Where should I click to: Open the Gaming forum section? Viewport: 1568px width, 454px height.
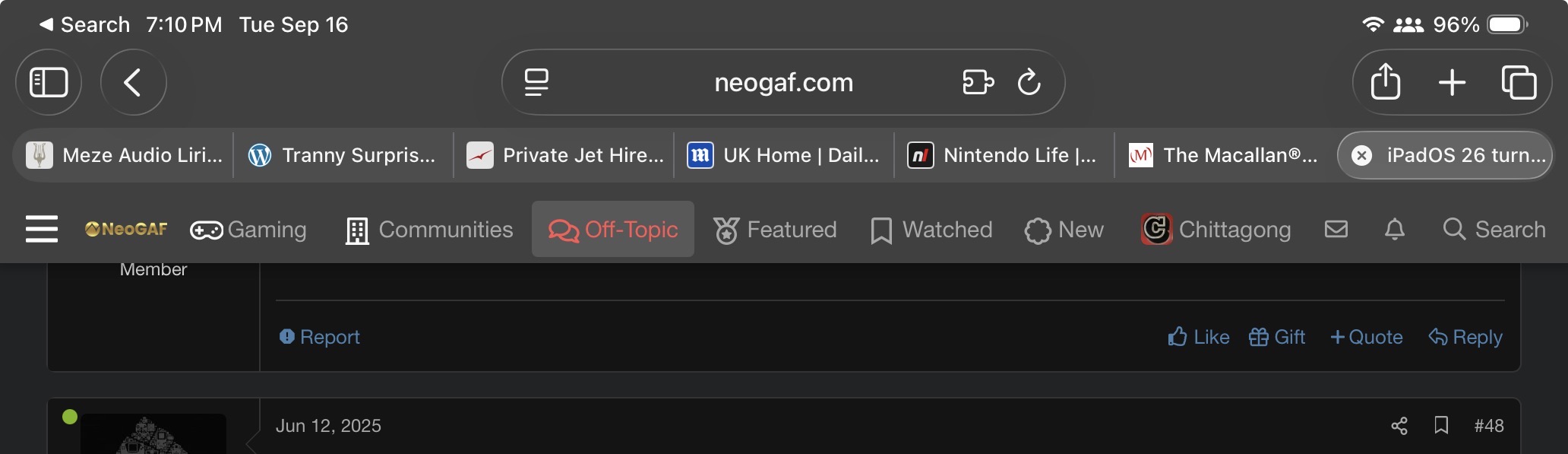click(248, 230)
